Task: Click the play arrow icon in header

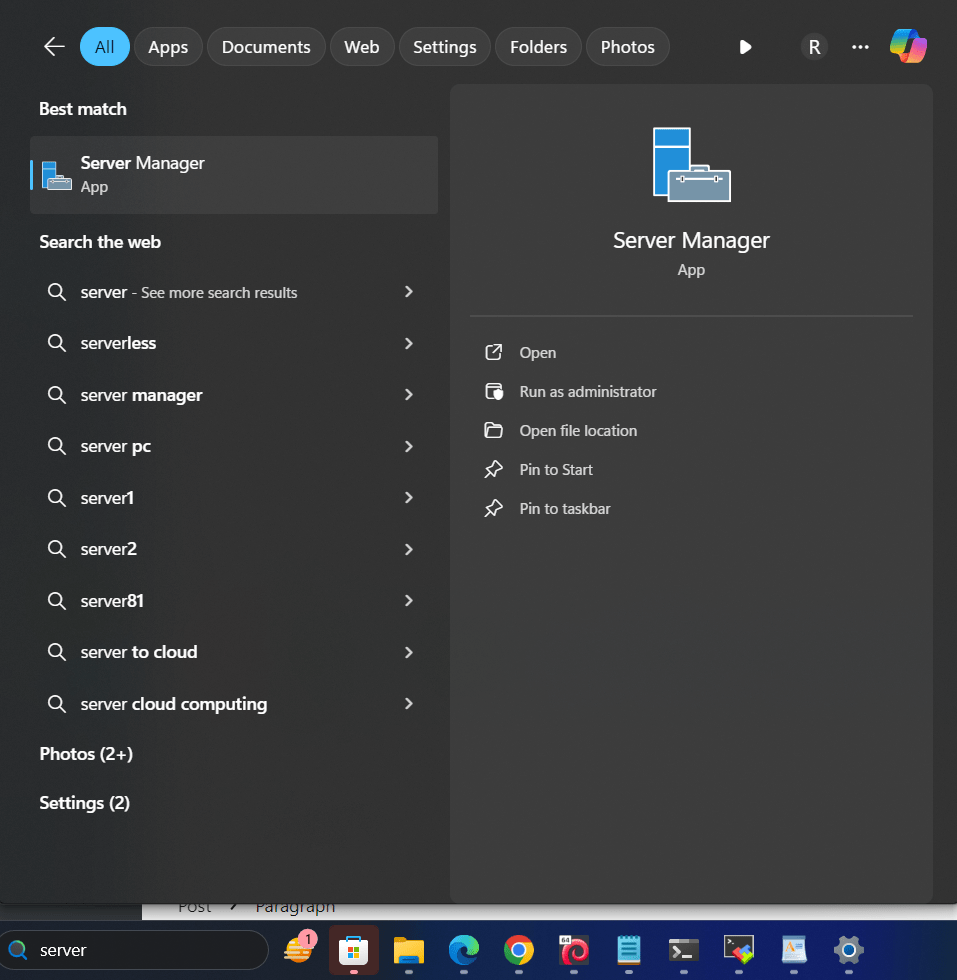Action: coord(745,47)
